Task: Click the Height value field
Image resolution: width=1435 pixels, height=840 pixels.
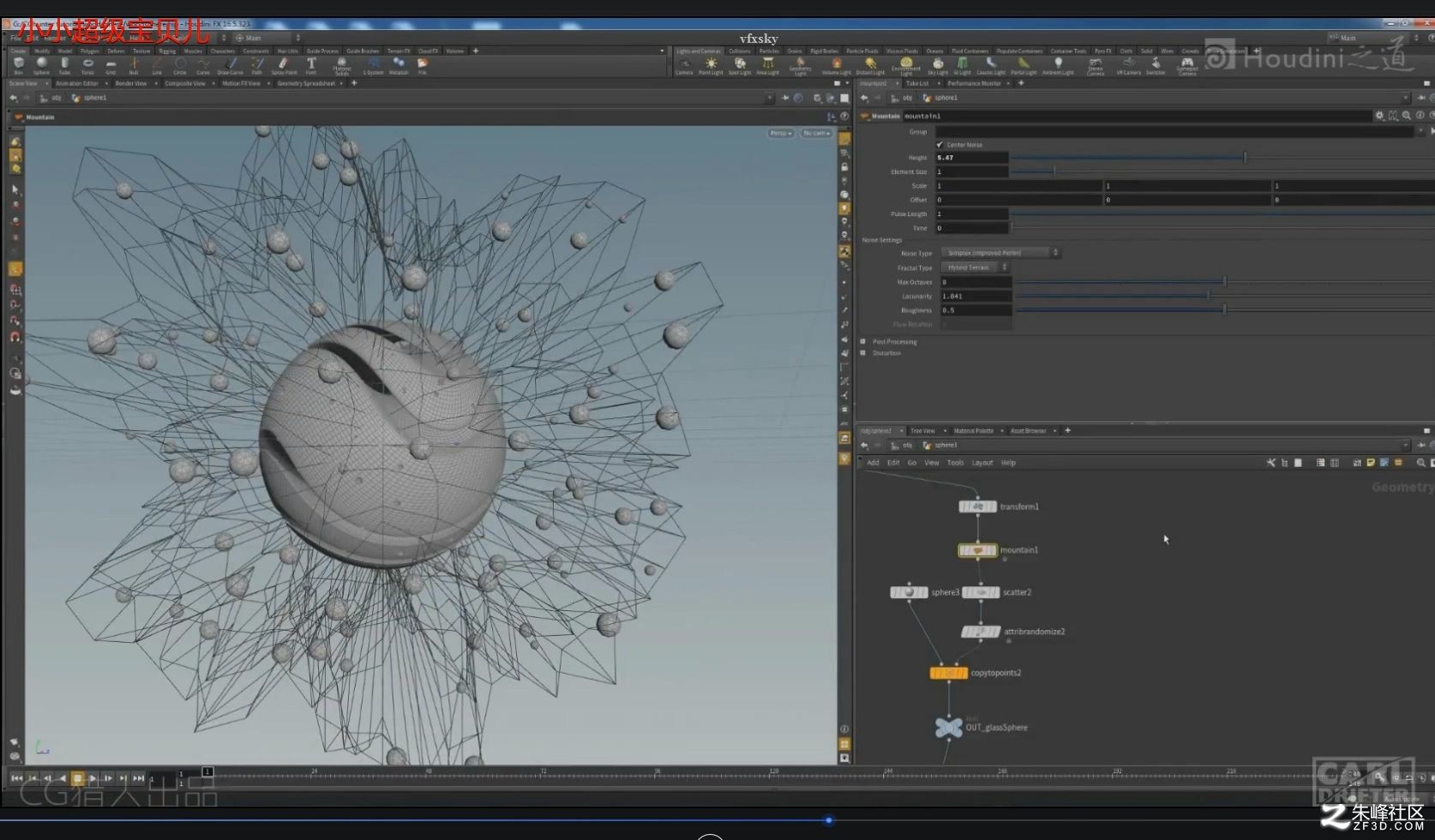Action: click(972, 158)
